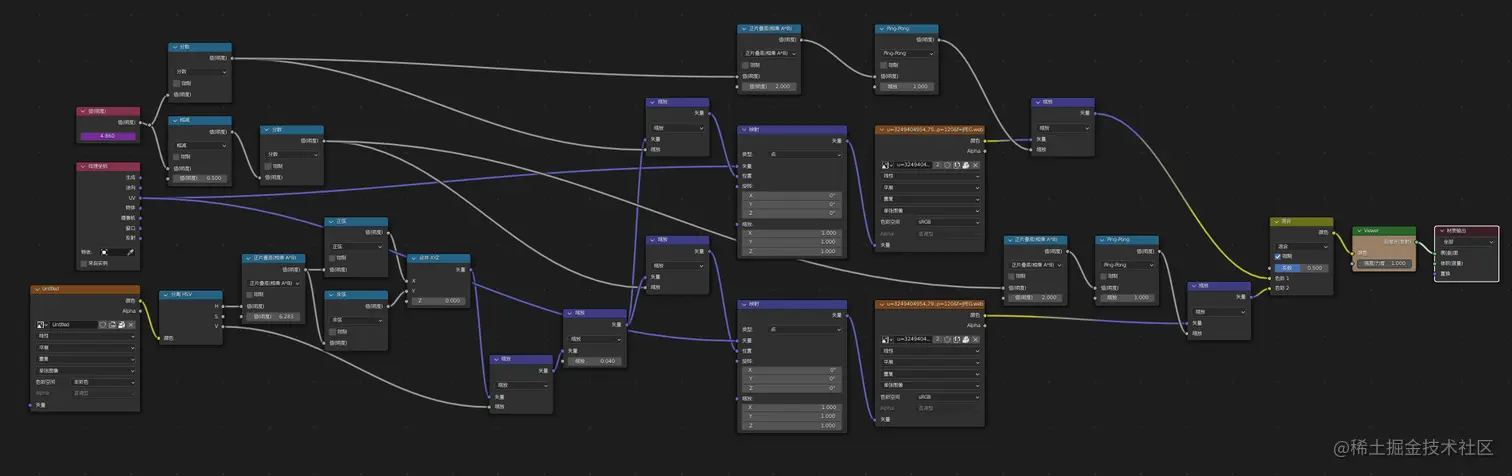
Task: Pick object with eyedropper in 纹理坐标 node
Action: click(x=131, y=252)
